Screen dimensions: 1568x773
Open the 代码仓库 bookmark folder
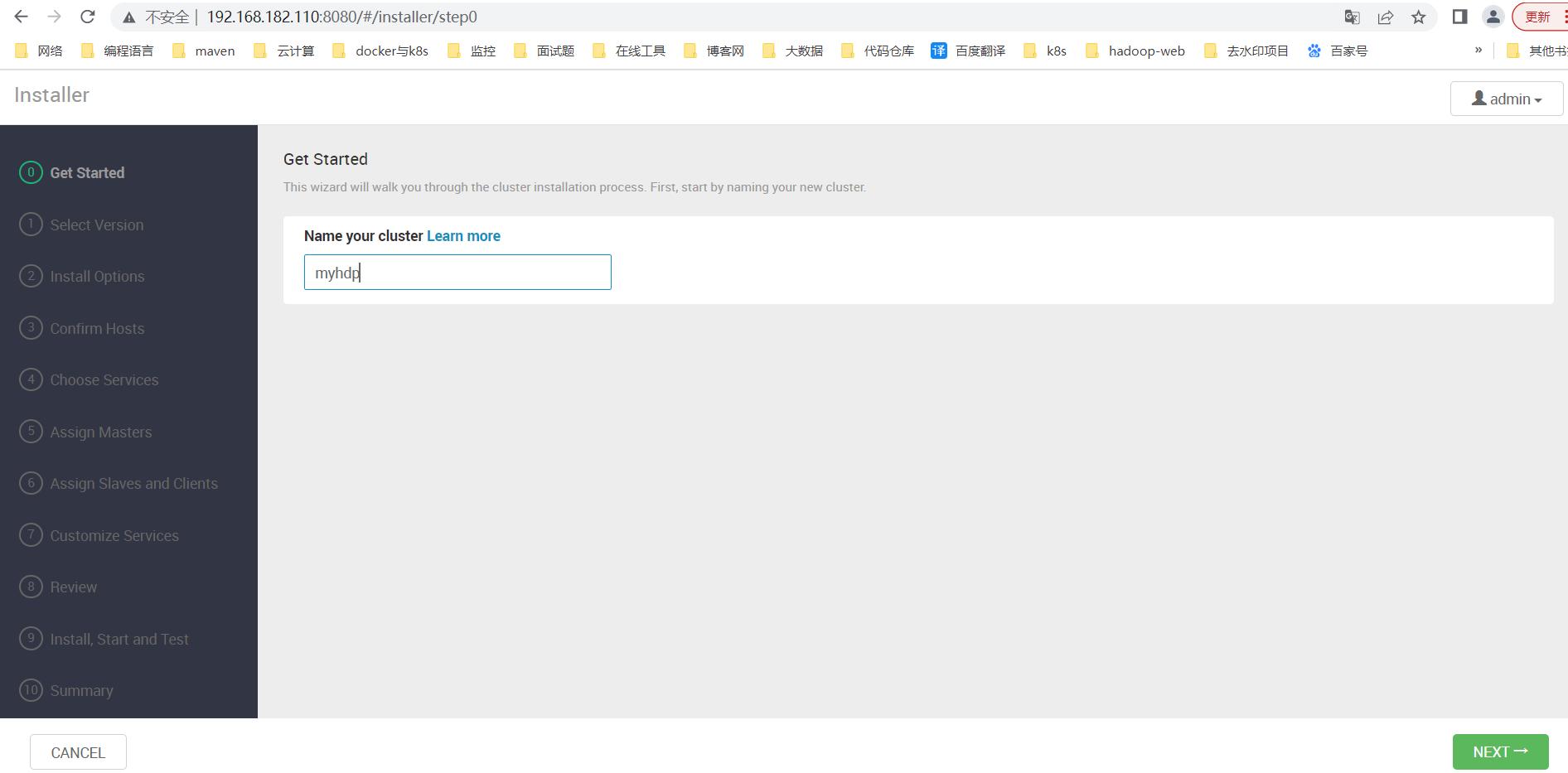click(x=877, y=51)
